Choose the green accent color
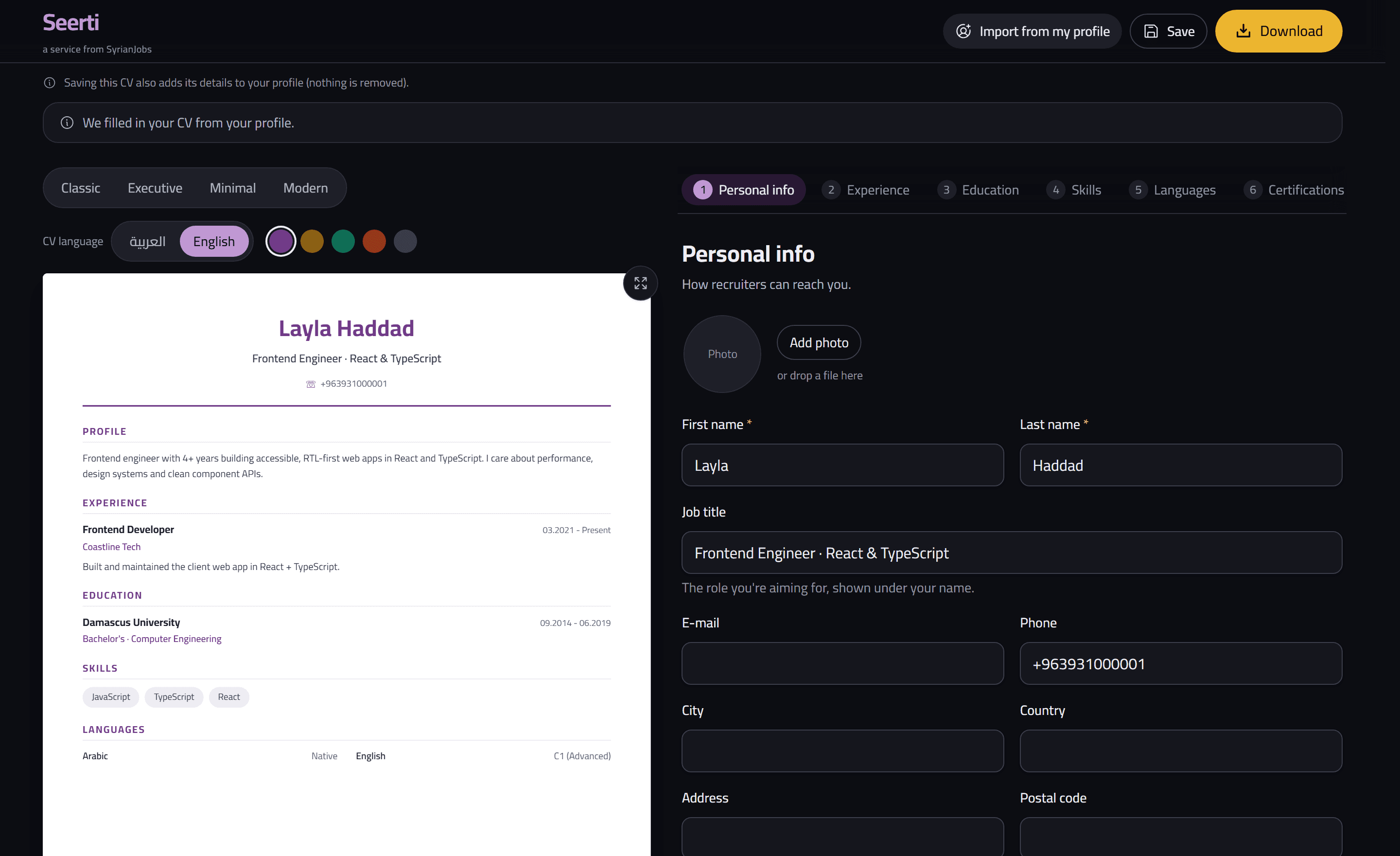 [x=343, y=242]
